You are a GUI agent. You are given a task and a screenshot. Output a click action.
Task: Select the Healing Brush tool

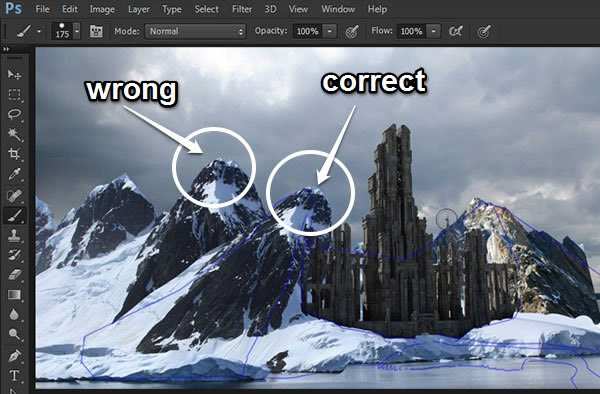[x=14, y=195]
